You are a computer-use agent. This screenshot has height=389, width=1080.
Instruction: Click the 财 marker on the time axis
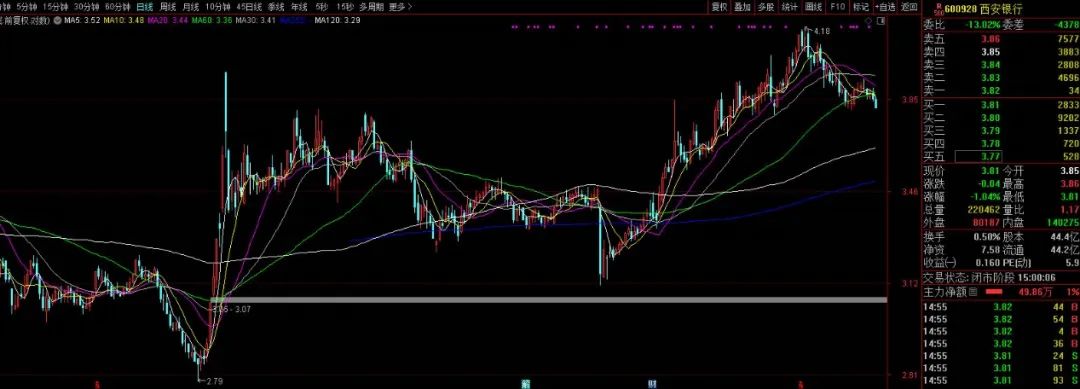click(x=652, y=383)
